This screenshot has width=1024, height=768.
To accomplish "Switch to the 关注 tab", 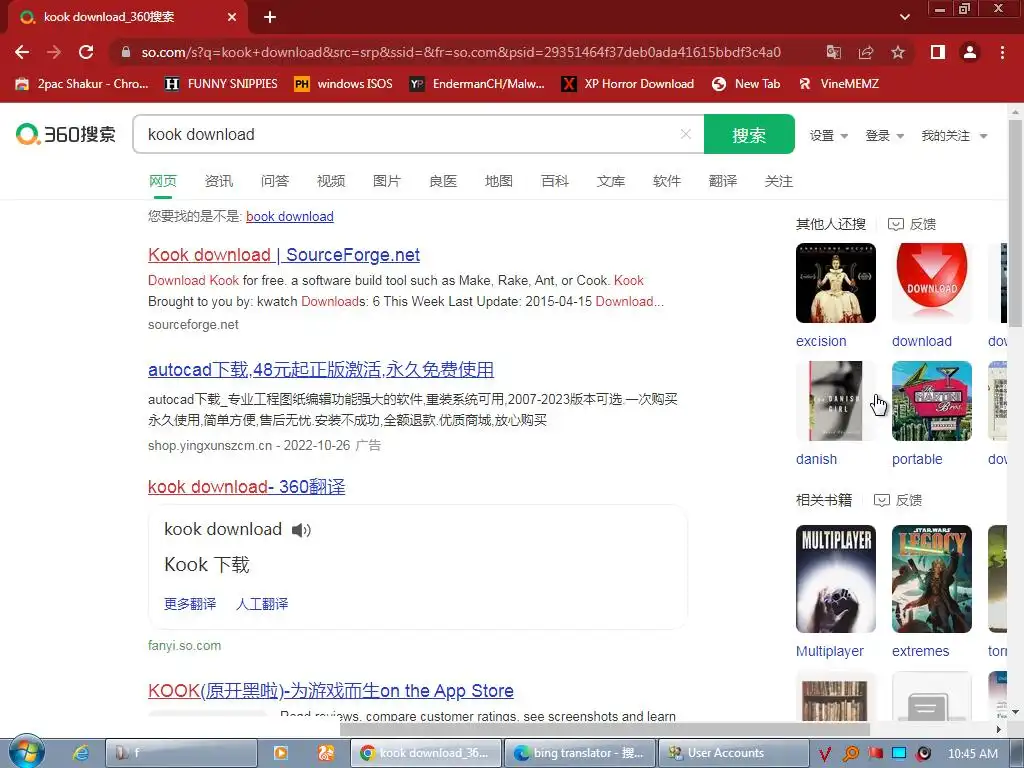I will click(x=778, y=181).
